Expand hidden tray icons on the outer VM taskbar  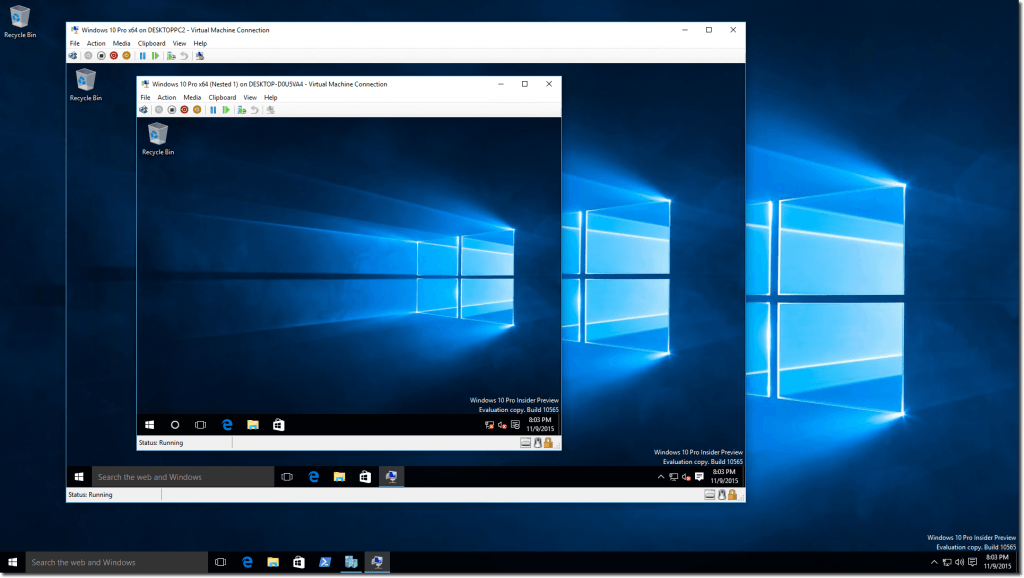point(661,477)
